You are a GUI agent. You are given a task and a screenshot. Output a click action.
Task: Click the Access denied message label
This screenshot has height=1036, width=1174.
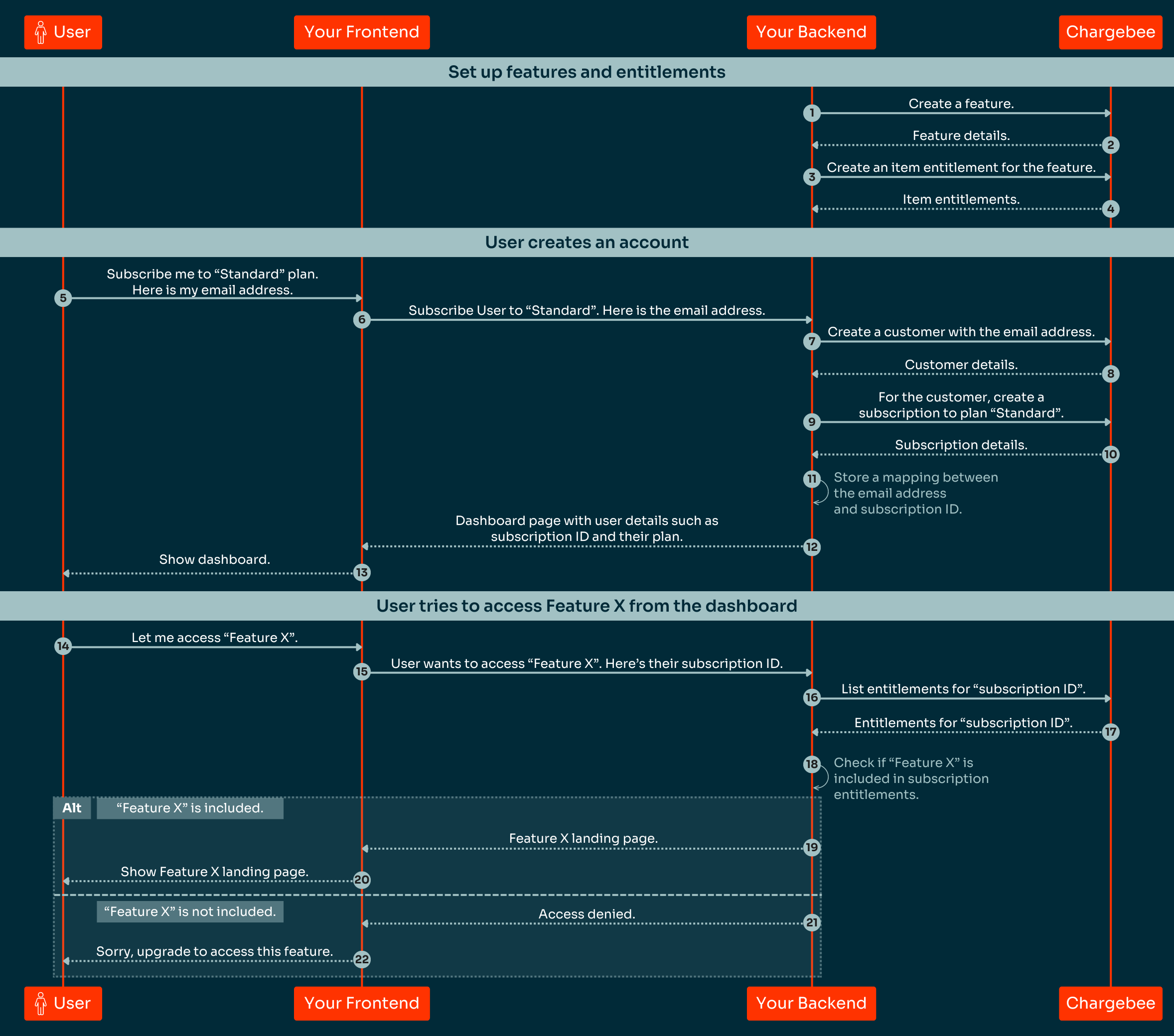click(x=587, y=914)
